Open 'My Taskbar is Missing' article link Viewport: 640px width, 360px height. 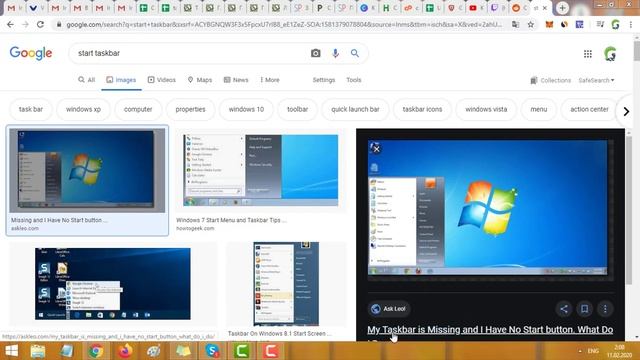pyautogui.click(x=490, y=330)
